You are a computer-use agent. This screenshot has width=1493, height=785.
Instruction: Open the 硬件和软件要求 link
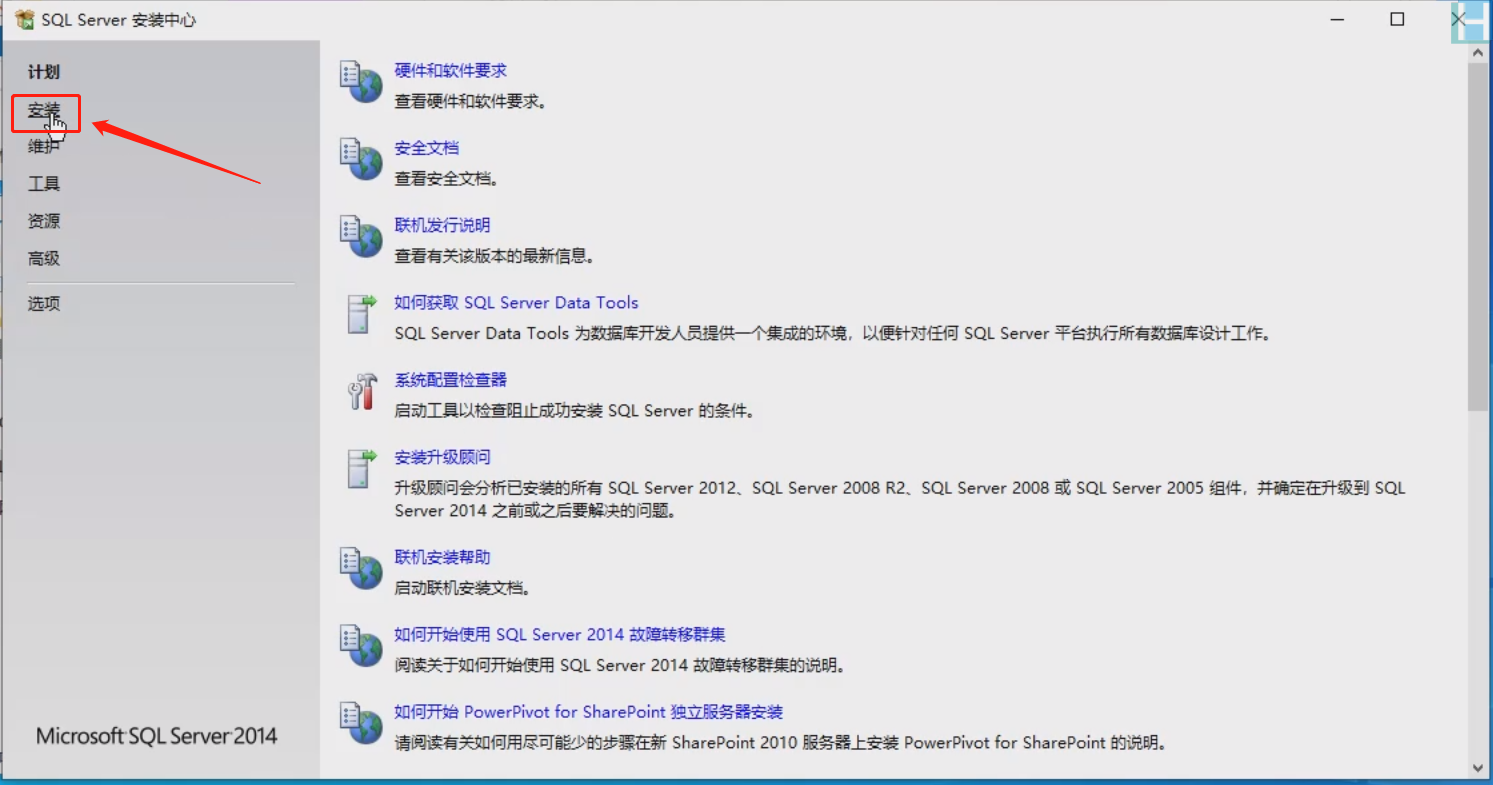[451, 71]
